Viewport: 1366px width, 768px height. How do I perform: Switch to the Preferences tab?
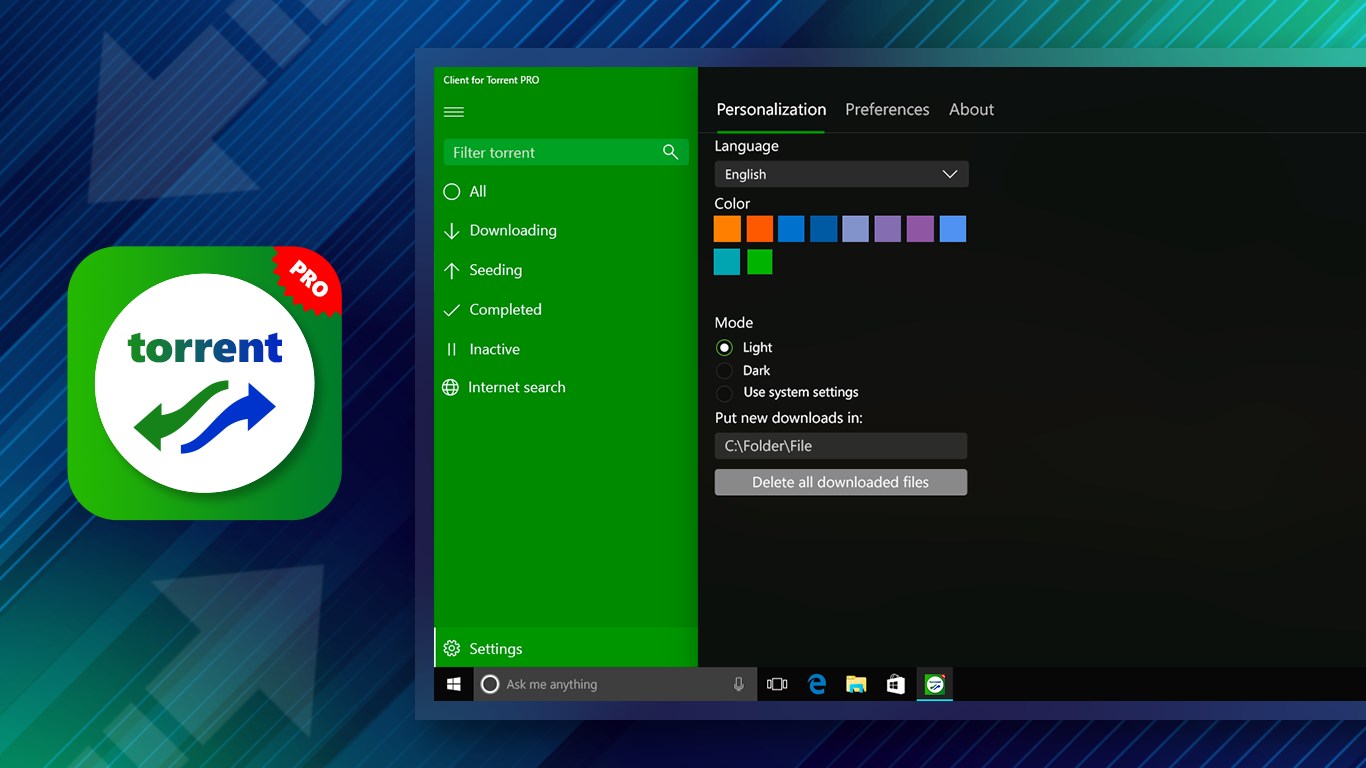click(x=887, y=109)
